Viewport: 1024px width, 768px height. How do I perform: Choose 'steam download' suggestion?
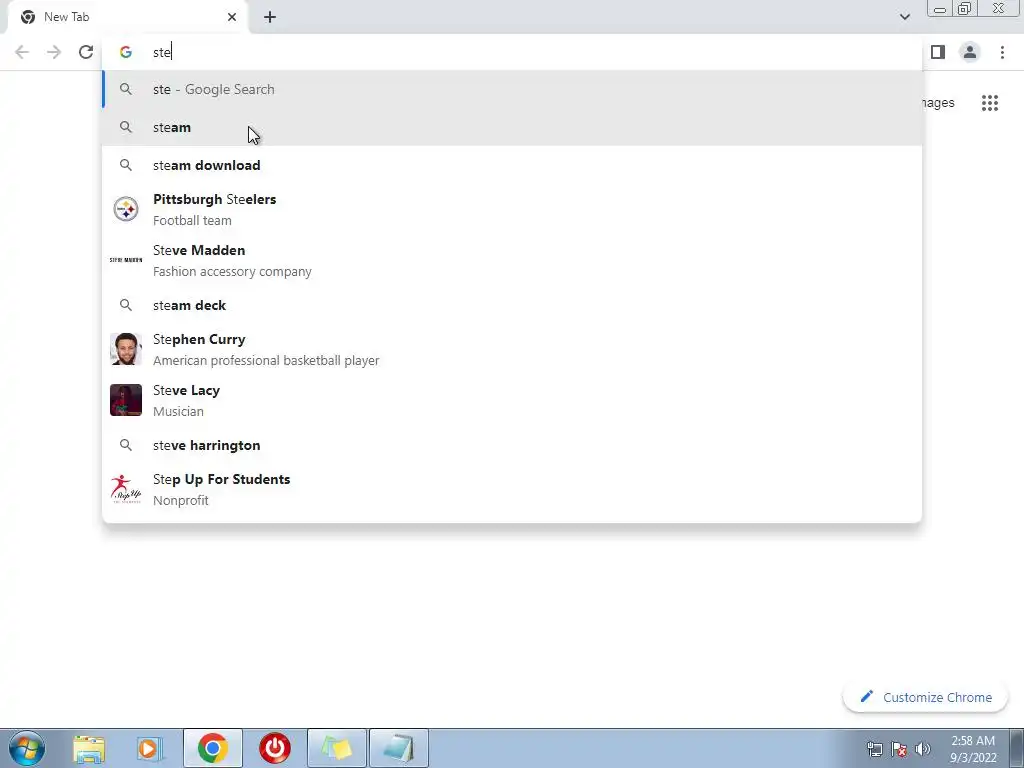point(512,165)
